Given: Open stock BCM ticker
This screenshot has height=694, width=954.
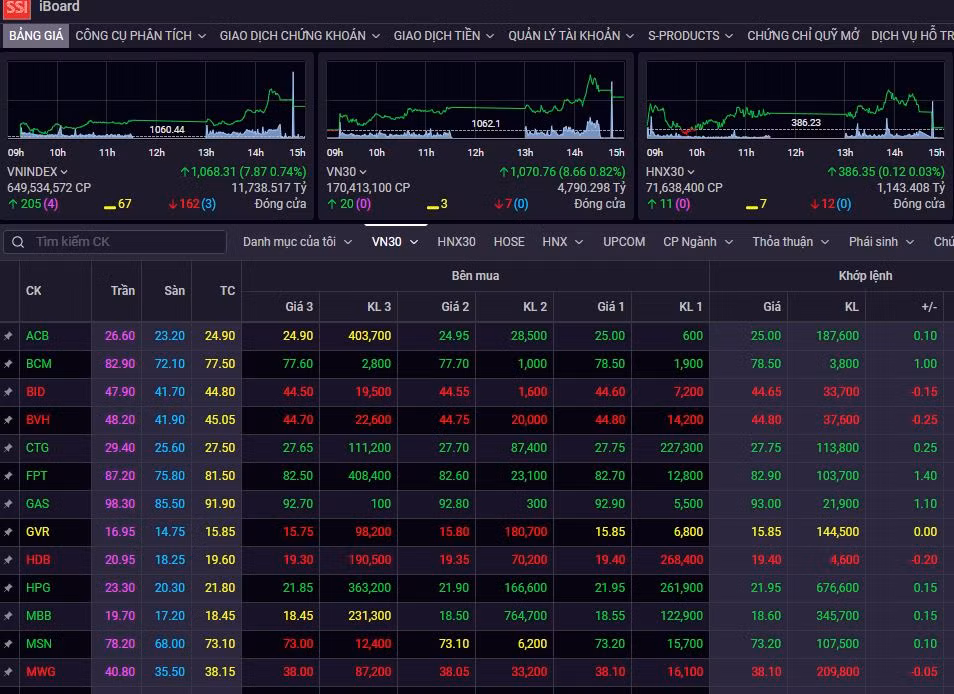Looking at the screenshot, I should 38,364.
